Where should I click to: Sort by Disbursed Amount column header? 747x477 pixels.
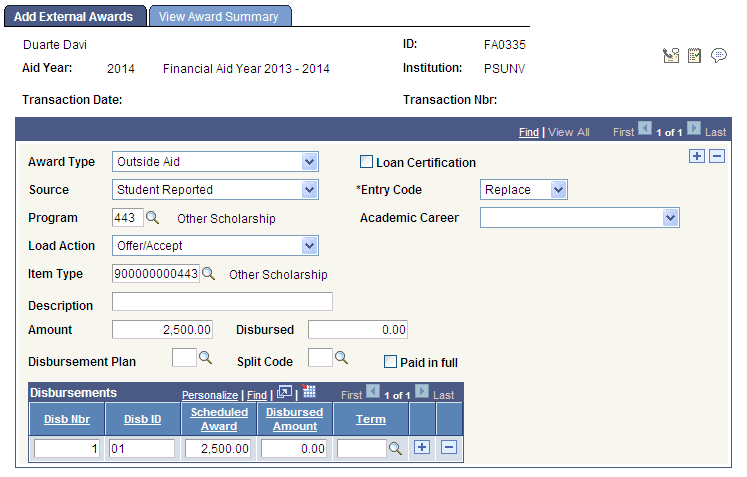coord(294,419)
